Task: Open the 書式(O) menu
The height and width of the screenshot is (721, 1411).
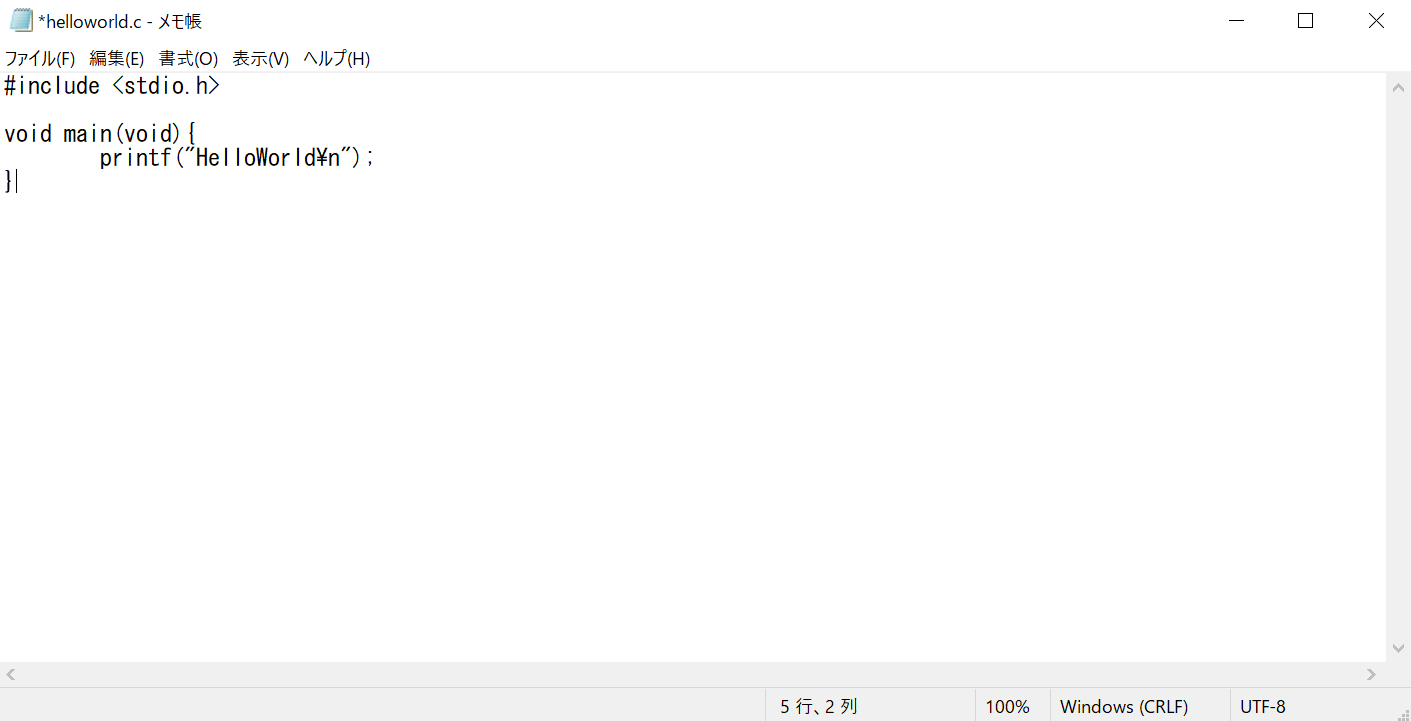Action: (x=188, y=59)
